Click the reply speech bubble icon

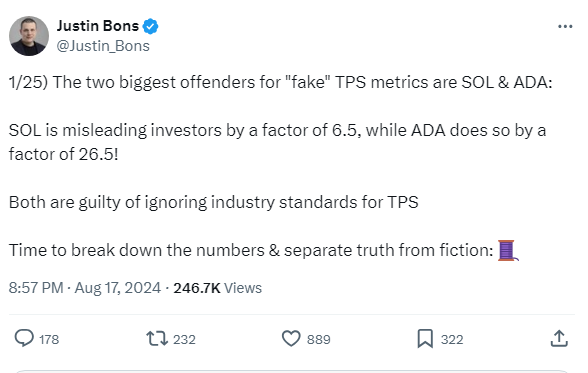coord(24,338)
